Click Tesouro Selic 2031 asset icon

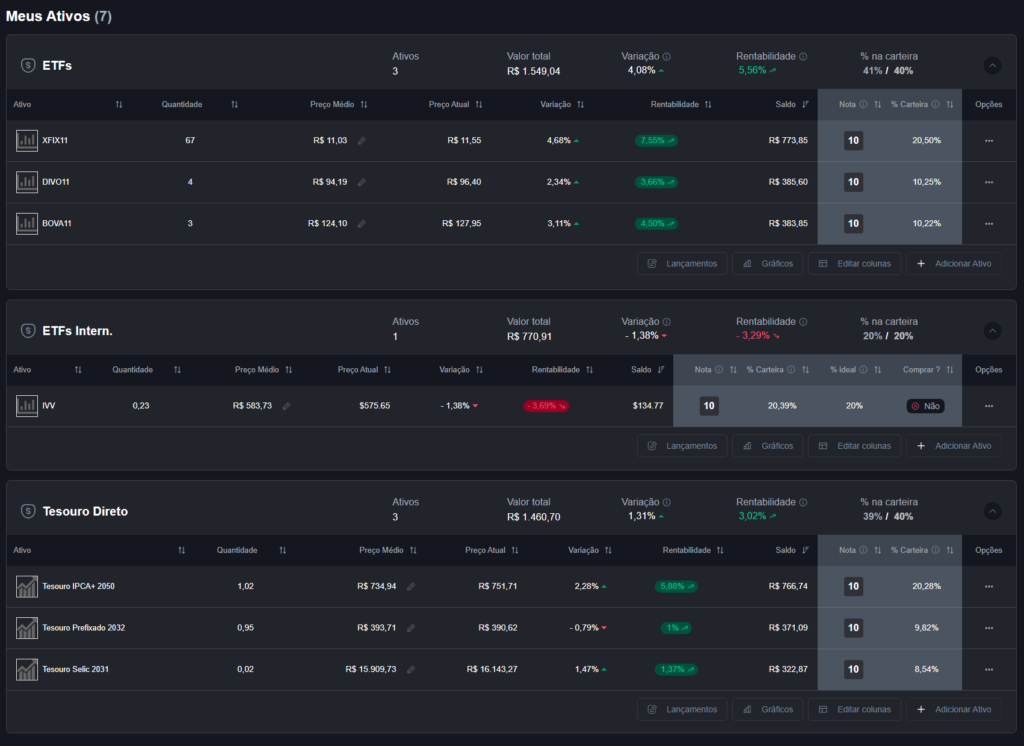(x=27, y=670)
